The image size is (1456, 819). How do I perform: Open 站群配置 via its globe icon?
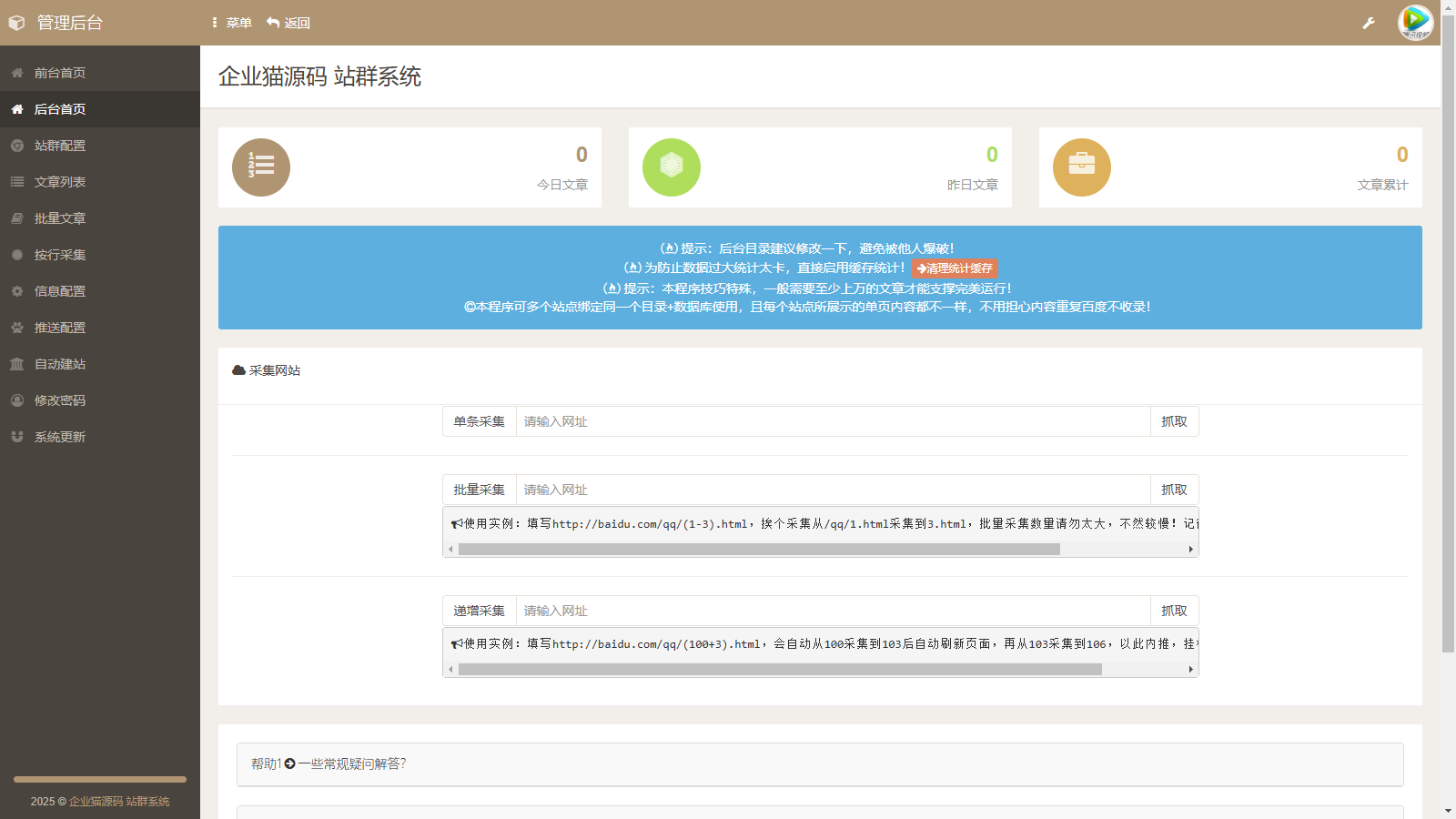click(x=16, y=146)
